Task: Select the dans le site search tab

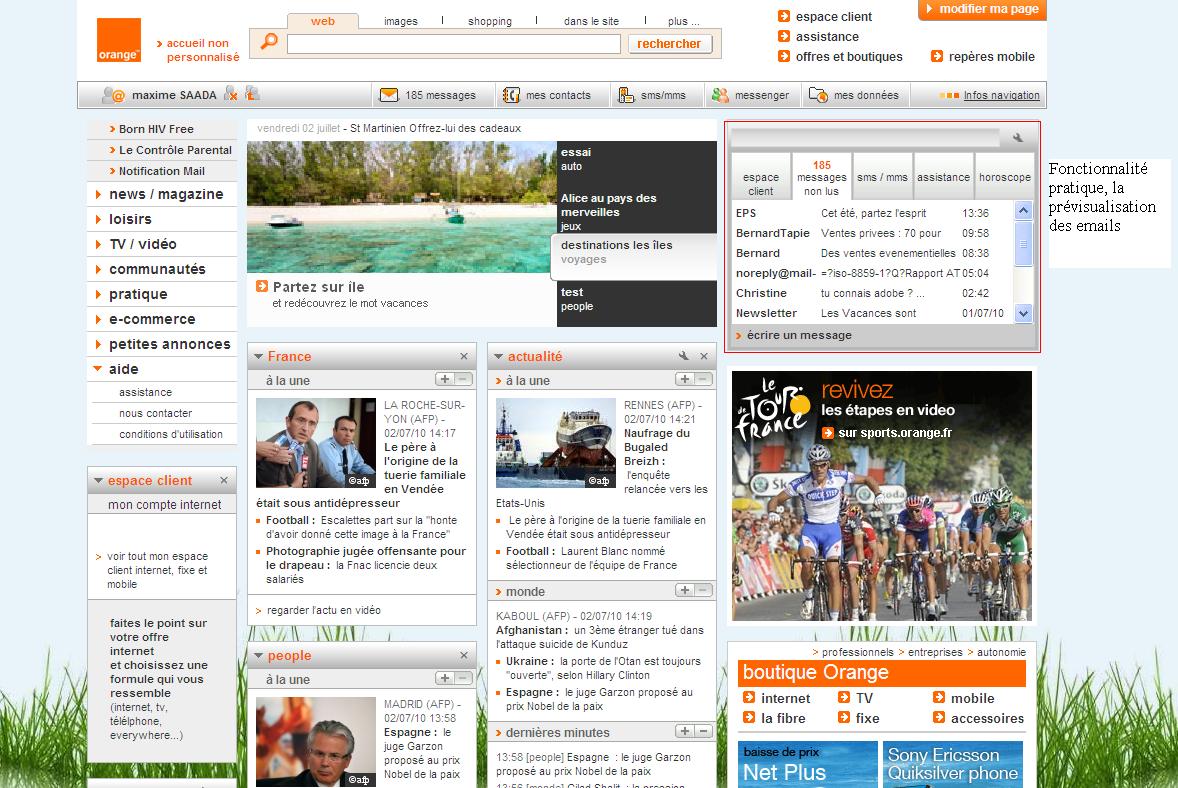Action: tap(591, 21)
